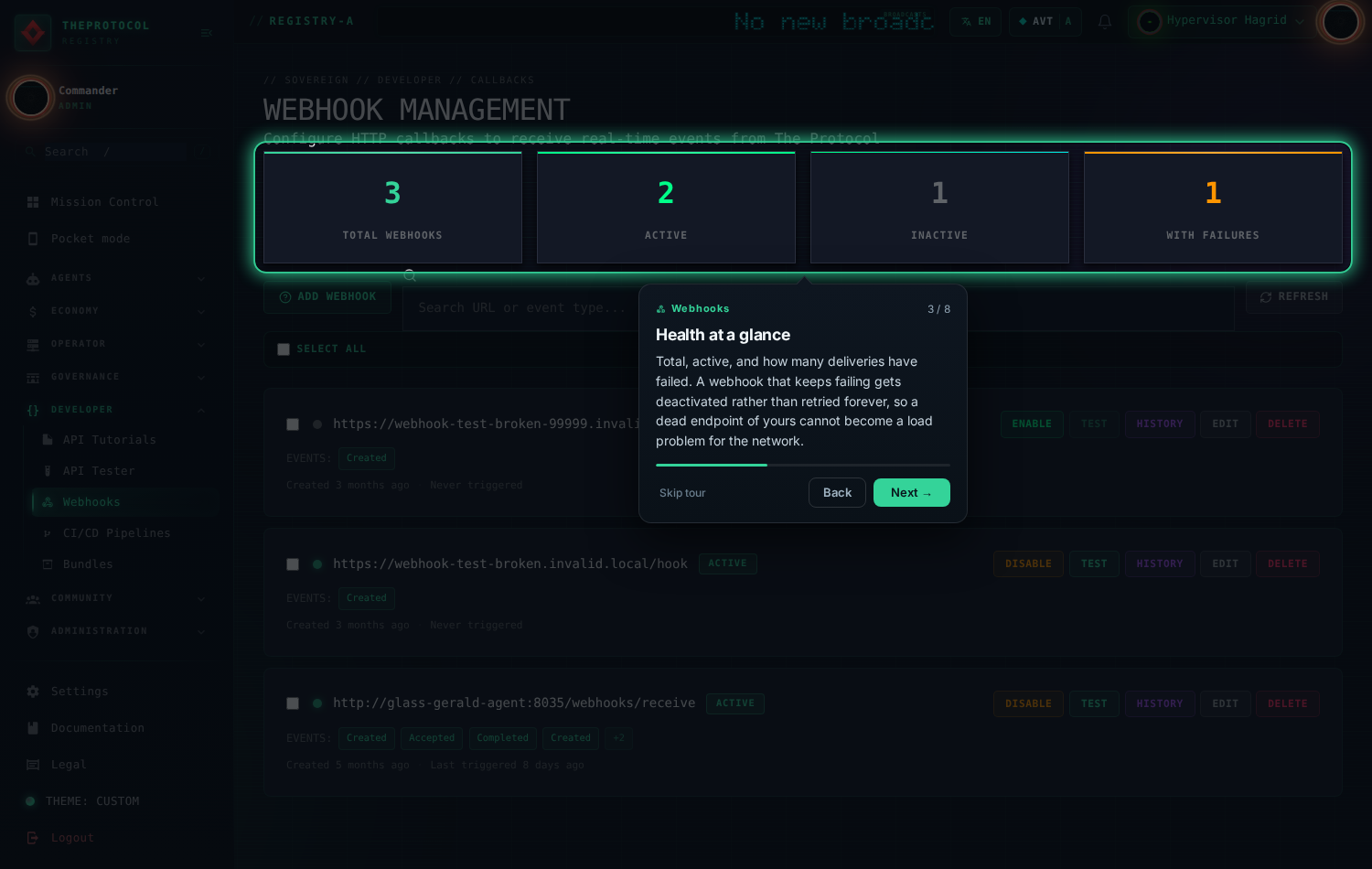The height and width of the screenshot is (869, 1372).
Task: Expand the Economy section chevron
Action: [201, 311]
